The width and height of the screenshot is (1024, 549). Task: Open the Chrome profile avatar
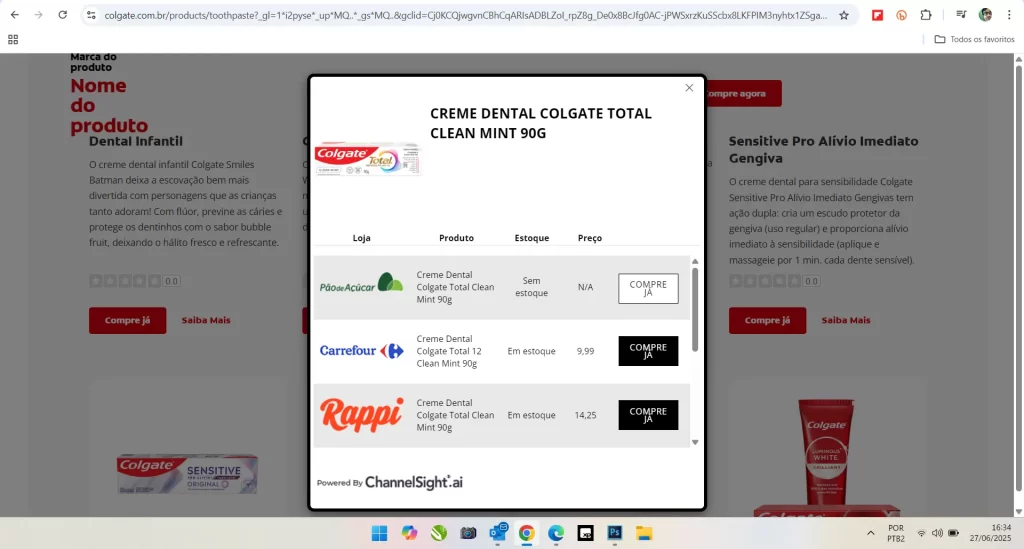(x=985, y=14)
